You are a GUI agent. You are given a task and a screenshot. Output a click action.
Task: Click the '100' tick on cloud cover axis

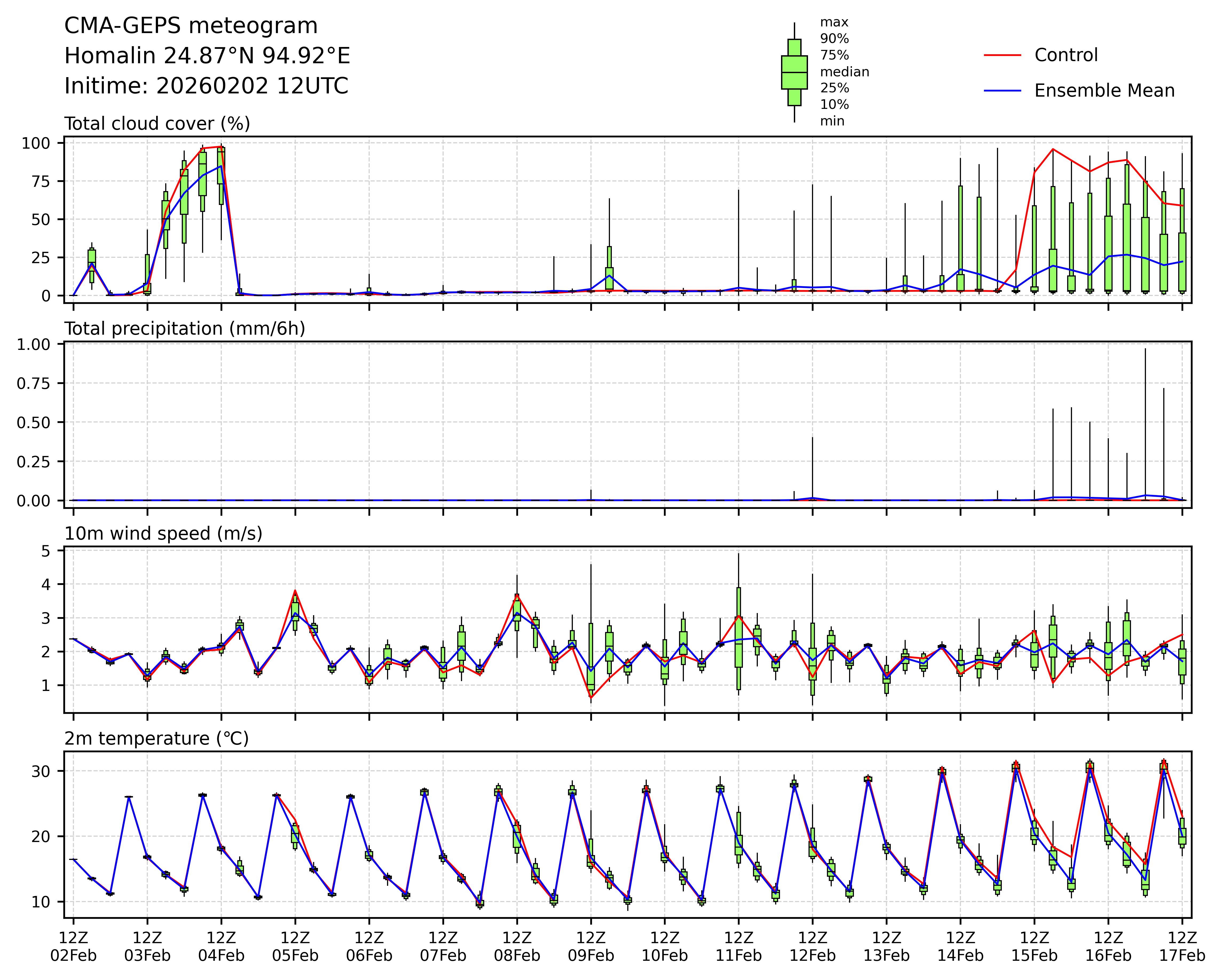click(36, 143)
